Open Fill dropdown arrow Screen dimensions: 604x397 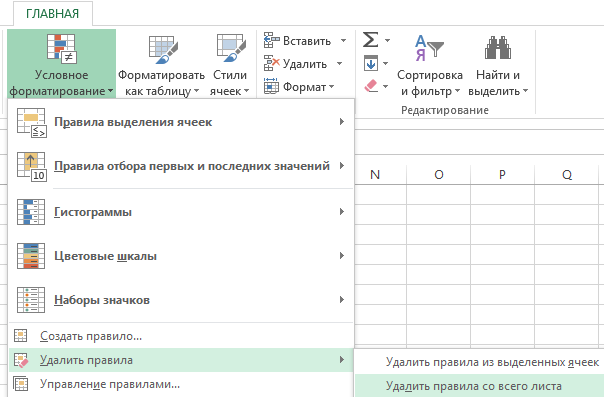click(x=385, y=64)
